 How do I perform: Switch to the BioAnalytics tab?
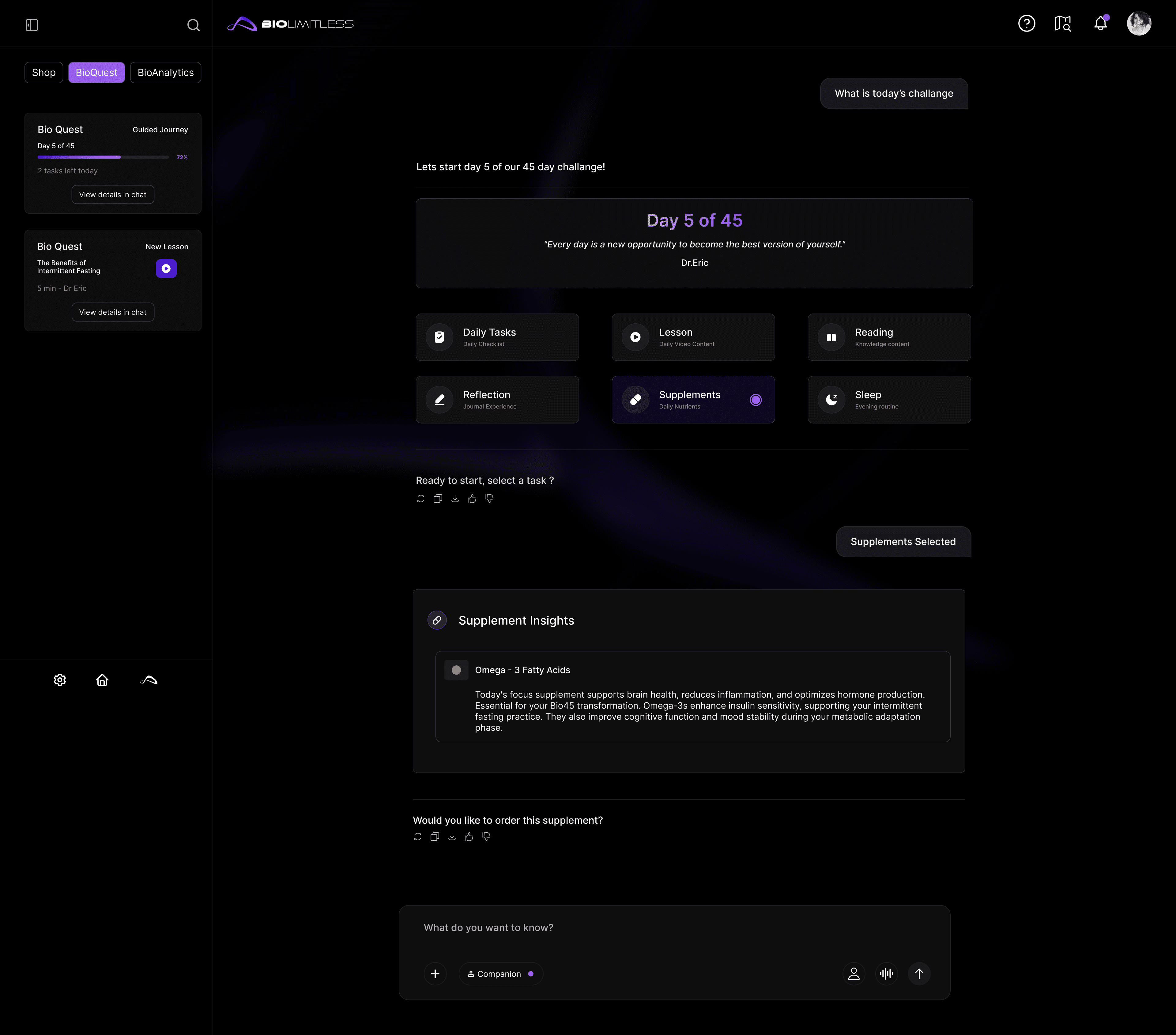pyautogui.click(x=165, y=73)
